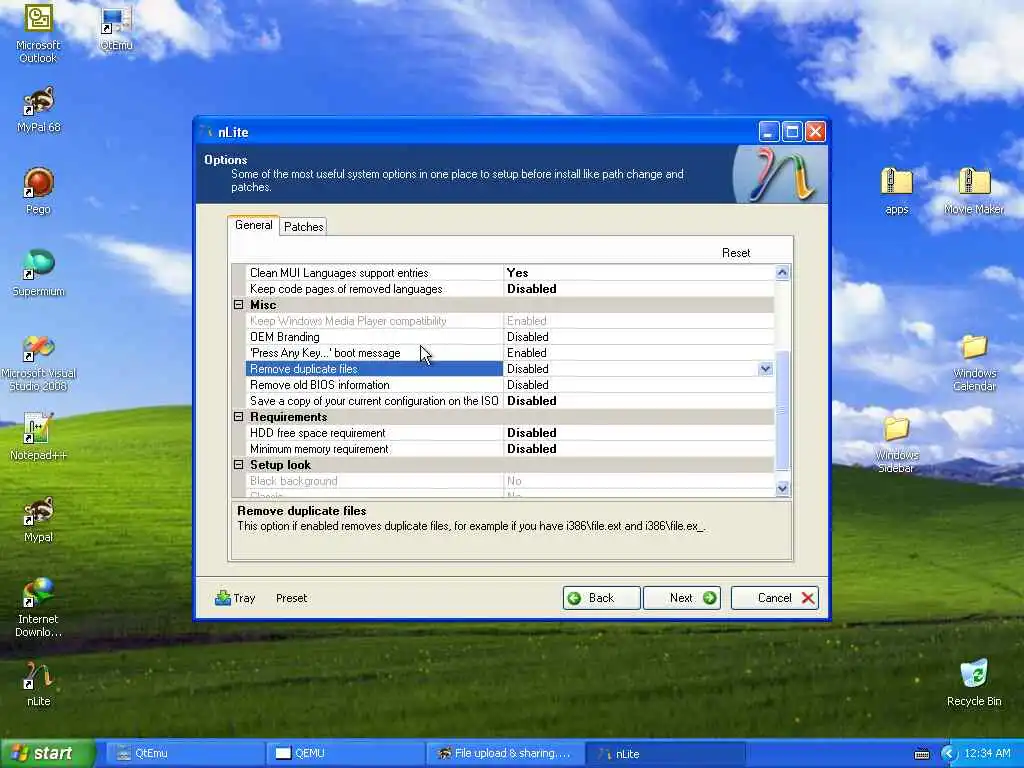Click Disabled value for OEM Branding
Image resolution: width=1024 pixels, height=768 pixels.
tap(528, 337)
